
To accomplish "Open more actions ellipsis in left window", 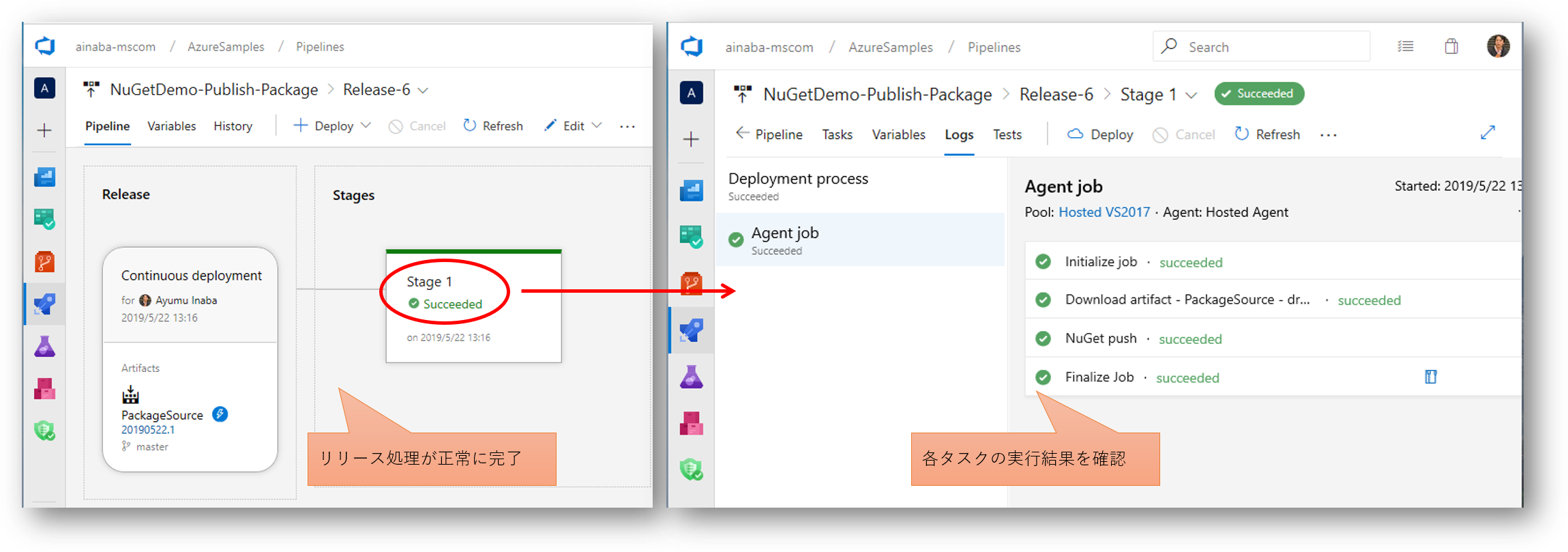I will click(627, 126).
